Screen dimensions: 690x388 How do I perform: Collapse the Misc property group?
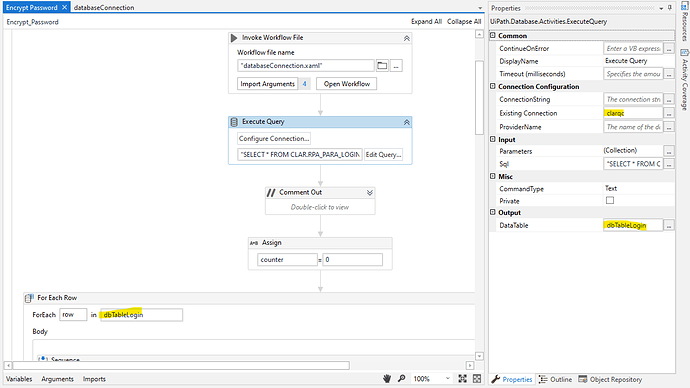click(493, 176)
